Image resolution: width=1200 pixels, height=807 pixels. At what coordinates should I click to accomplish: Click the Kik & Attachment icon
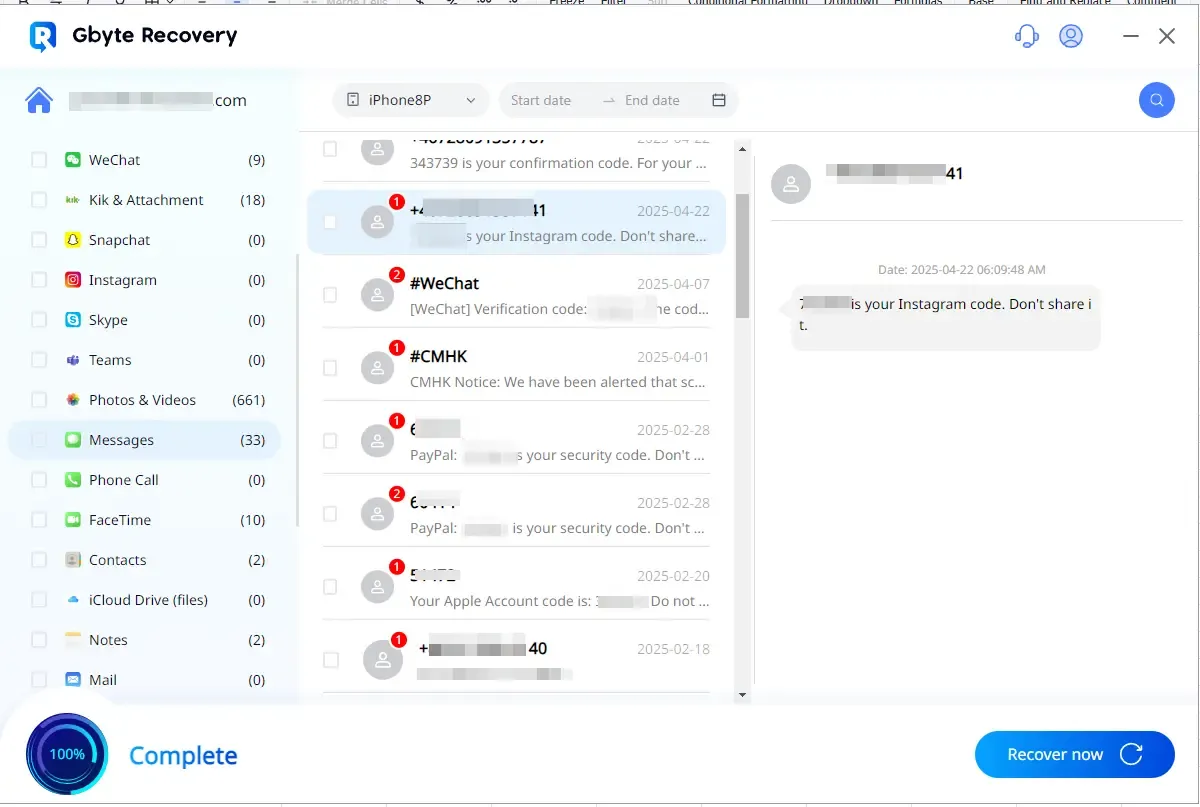point(73,200)
